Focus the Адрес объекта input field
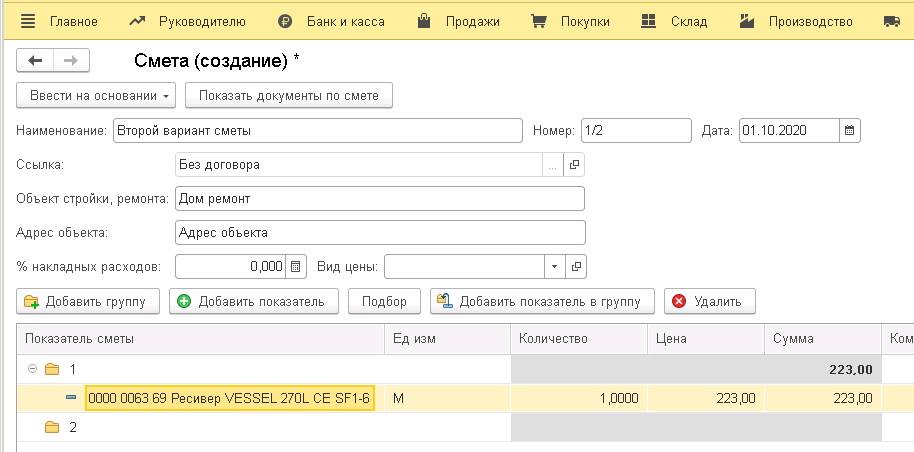 point(380,232)
